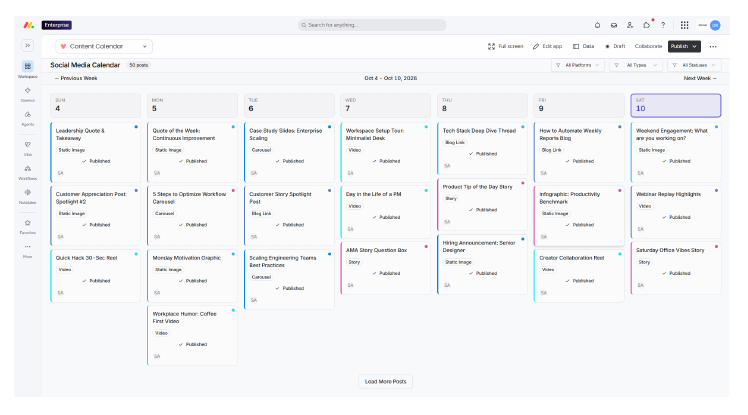This screenshot has height=415, width=748.
Task: Open the Webinar Replay Highlights card
Action: point(676,212)
